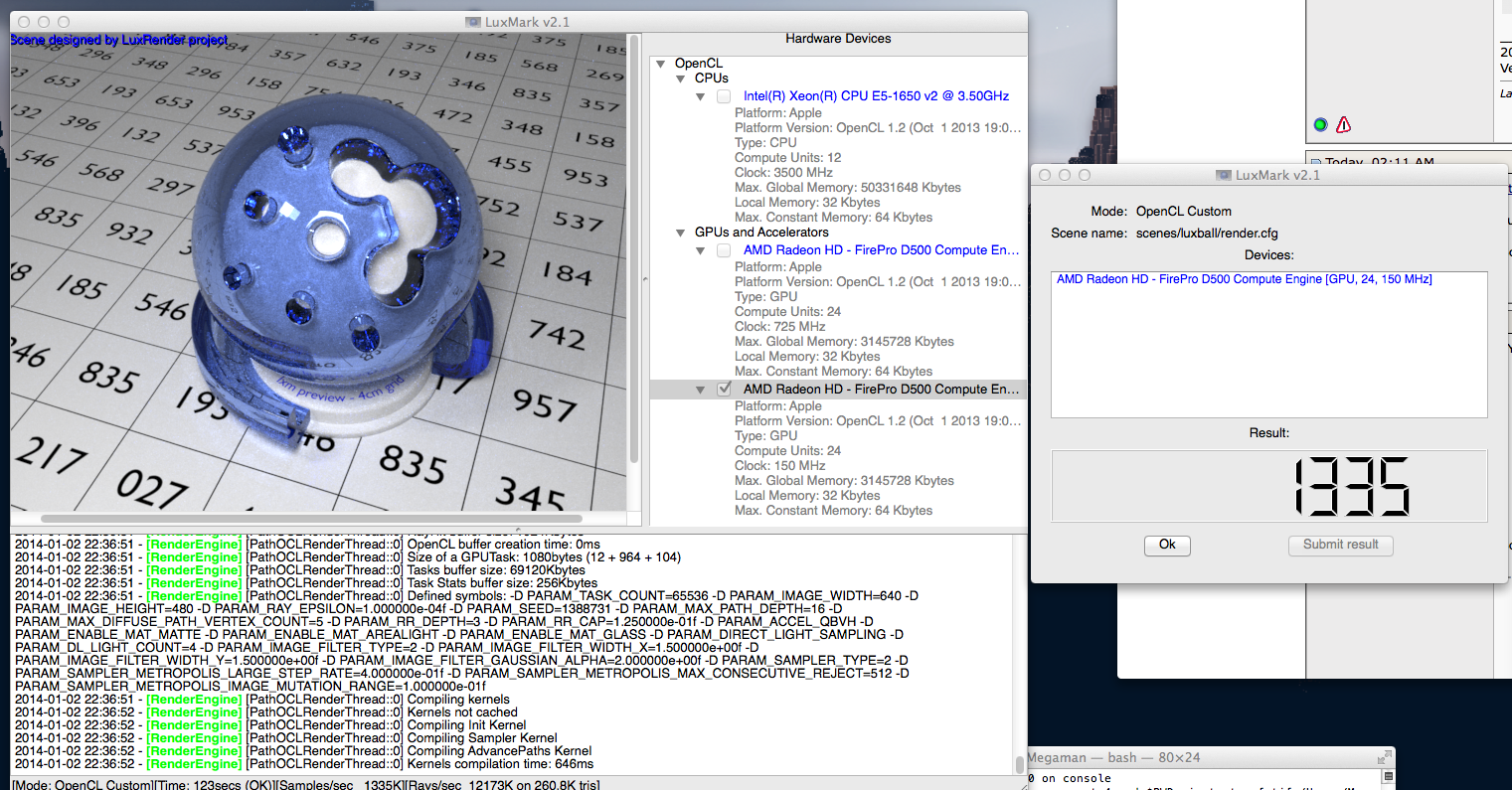
Task: Click Kernels compilation time: 646ms log line
Action: [303, 764]
